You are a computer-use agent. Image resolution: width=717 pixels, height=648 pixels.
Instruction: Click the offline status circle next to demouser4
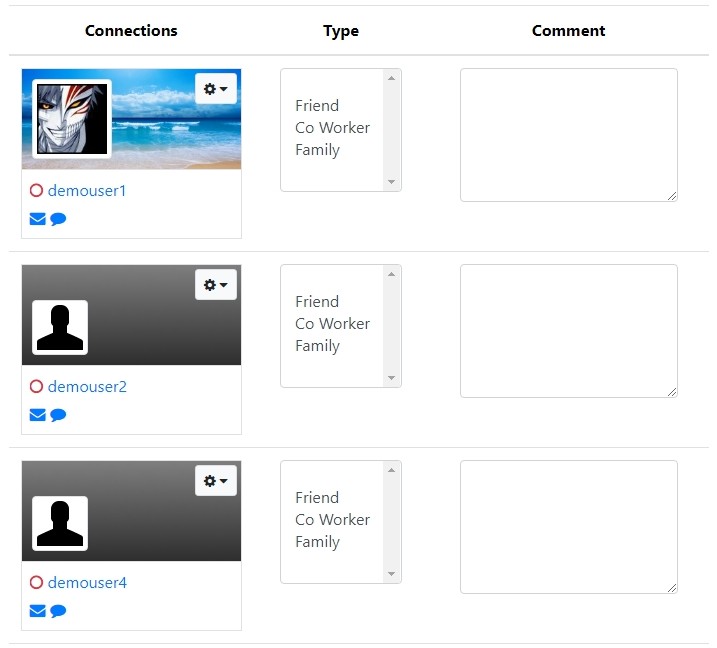coord(36,582)
